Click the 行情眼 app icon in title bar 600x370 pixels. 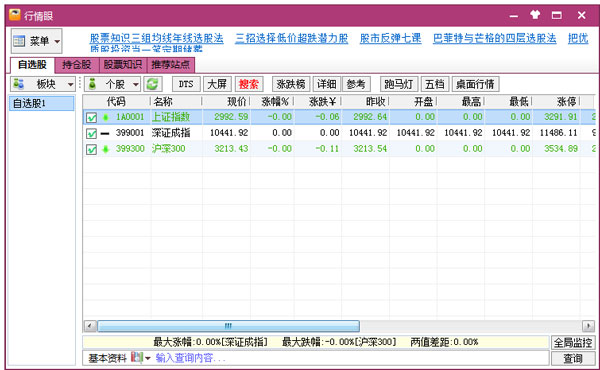15,15
